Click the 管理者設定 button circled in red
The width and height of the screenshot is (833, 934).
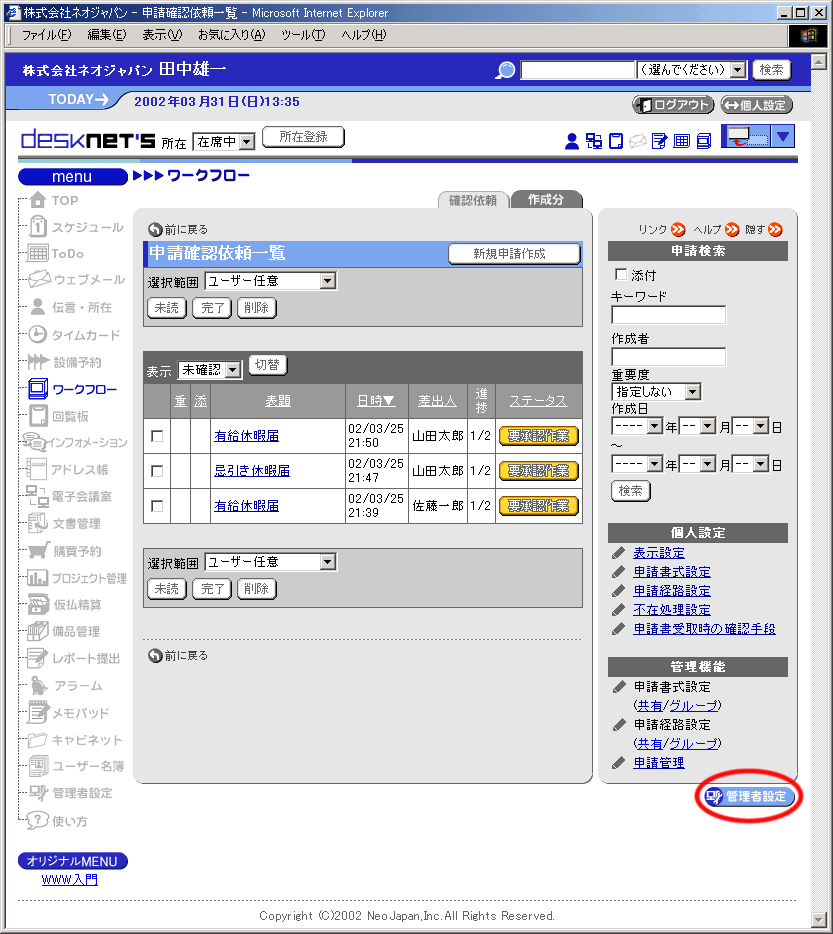749,797
